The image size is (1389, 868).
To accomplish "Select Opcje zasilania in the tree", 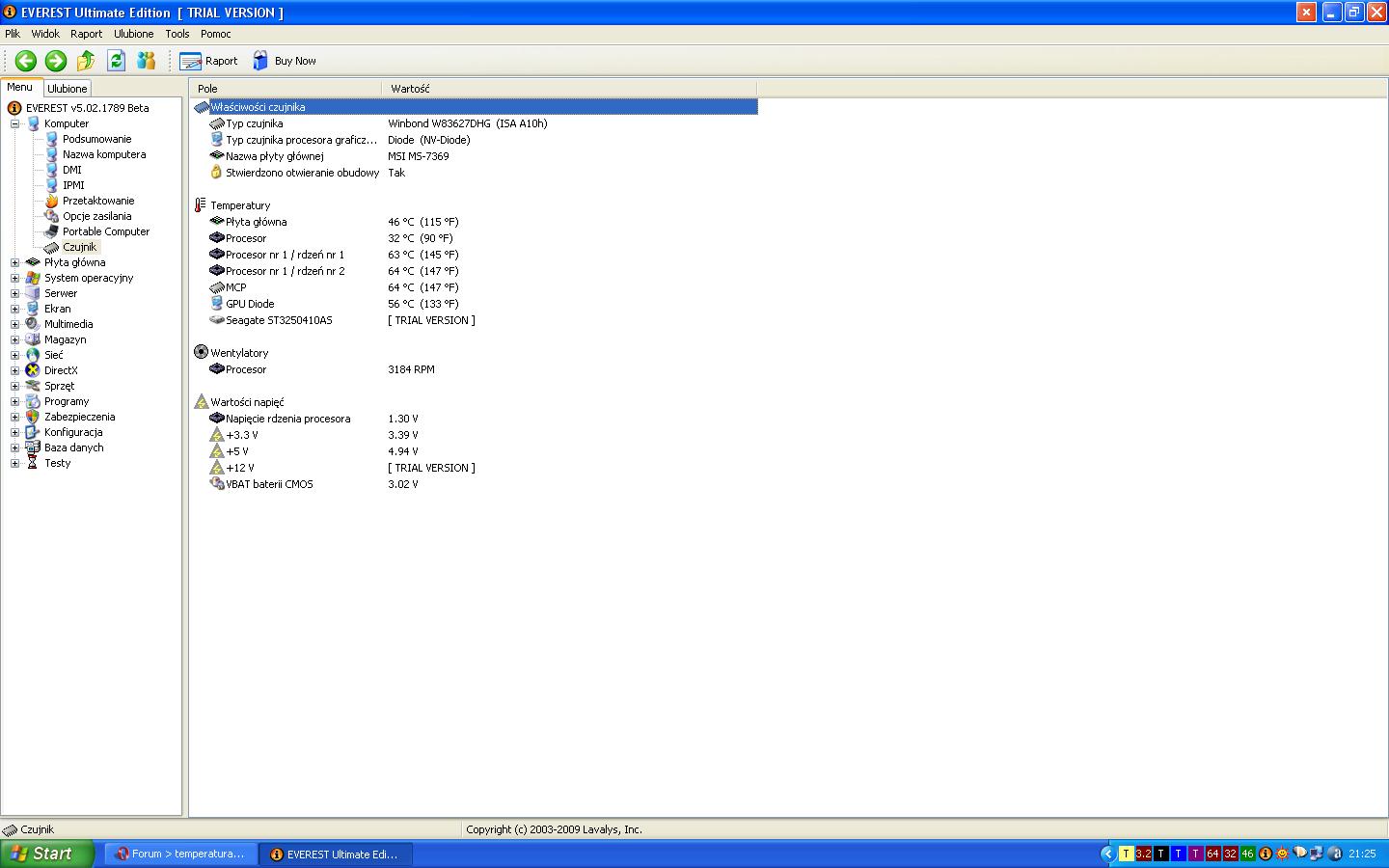I will pos(96,216).
